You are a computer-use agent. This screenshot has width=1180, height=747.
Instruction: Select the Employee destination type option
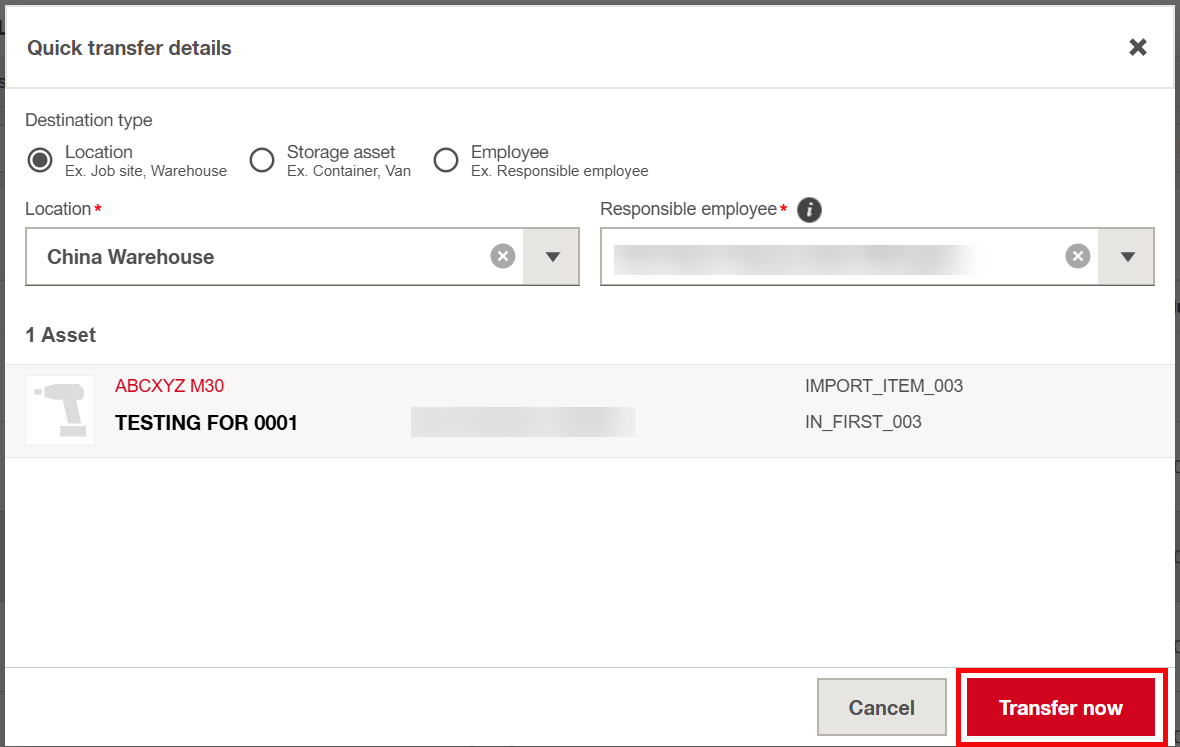tap(446, 160)
